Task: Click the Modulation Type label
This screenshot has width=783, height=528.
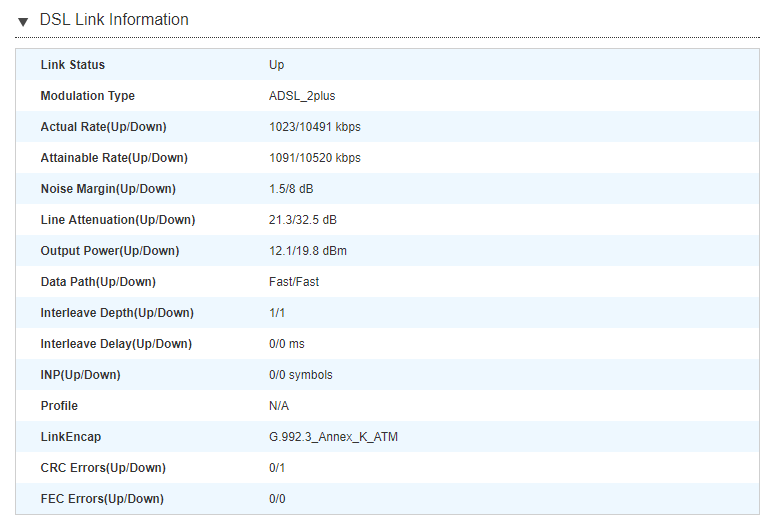Action: 87,96
